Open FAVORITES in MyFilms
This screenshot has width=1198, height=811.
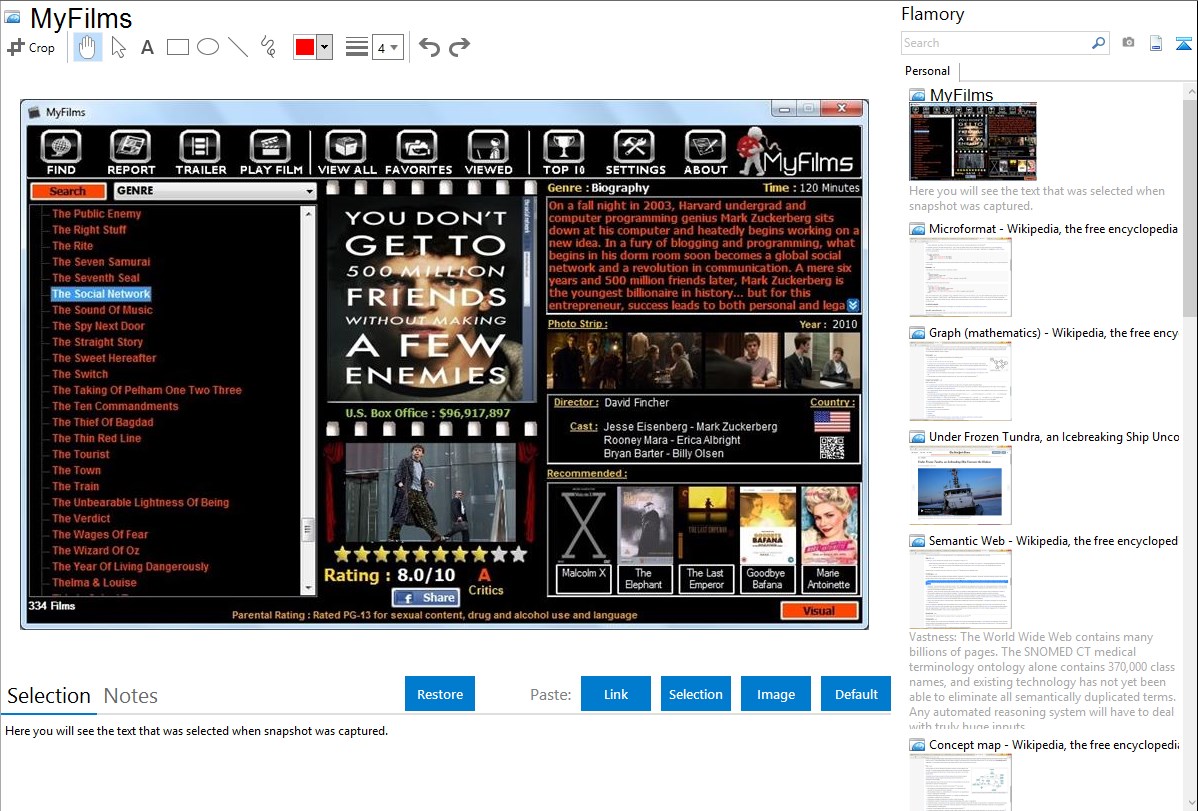(x=418, y=152)
